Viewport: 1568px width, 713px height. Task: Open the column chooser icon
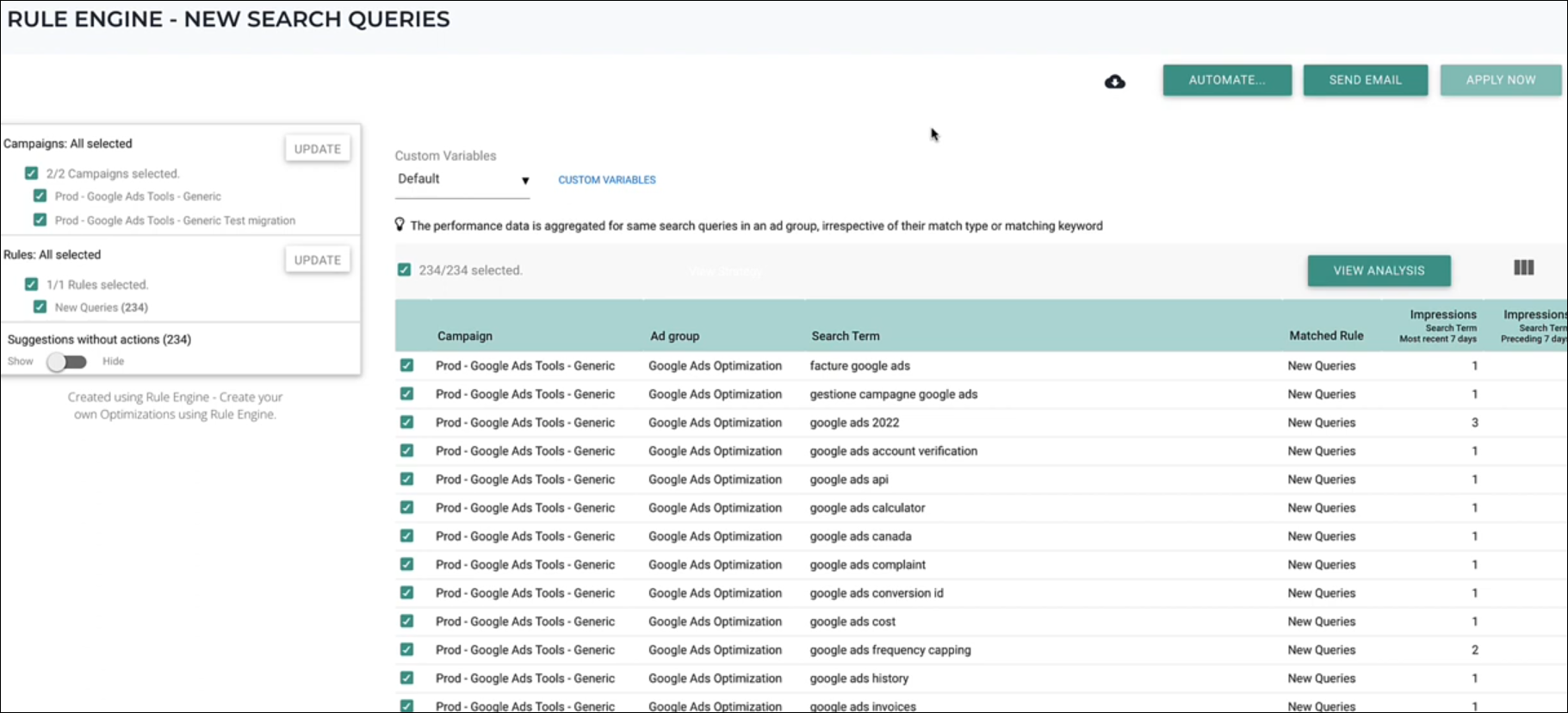pos(1523,268)
